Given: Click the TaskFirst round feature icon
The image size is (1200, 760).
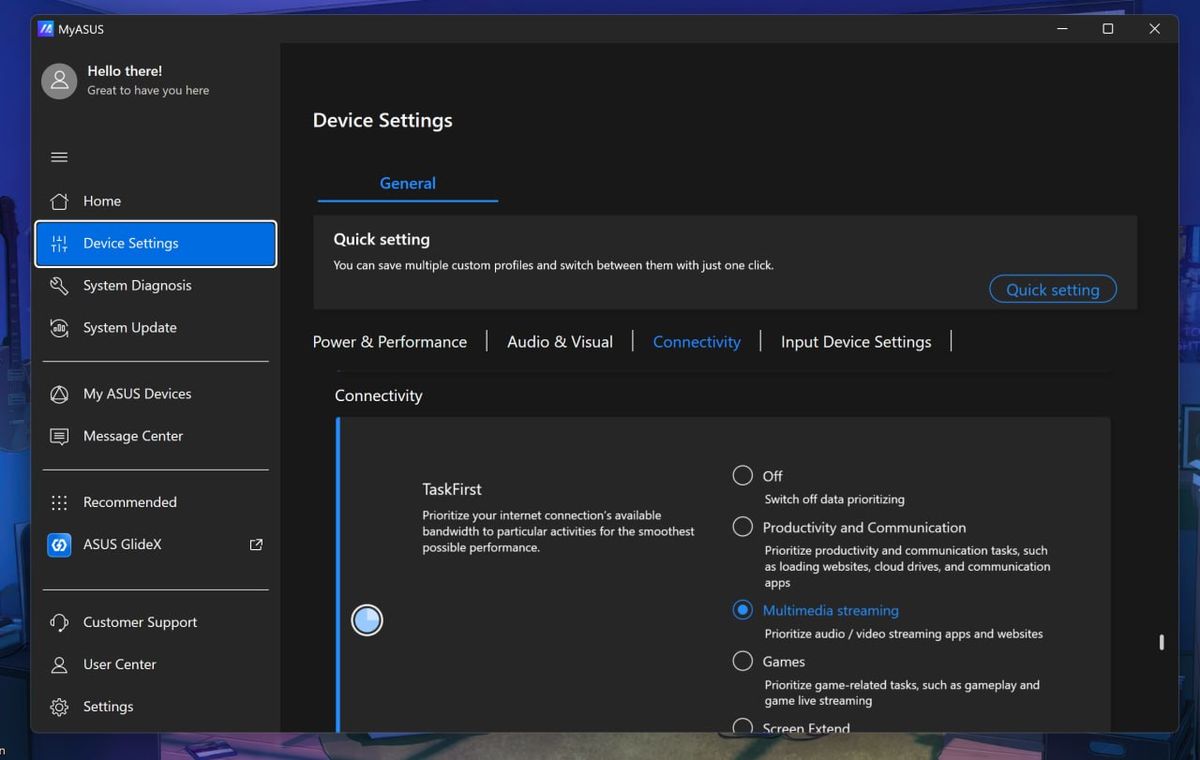Looking at the screenshot, I should pyautogui.click(x=367, y=620).
